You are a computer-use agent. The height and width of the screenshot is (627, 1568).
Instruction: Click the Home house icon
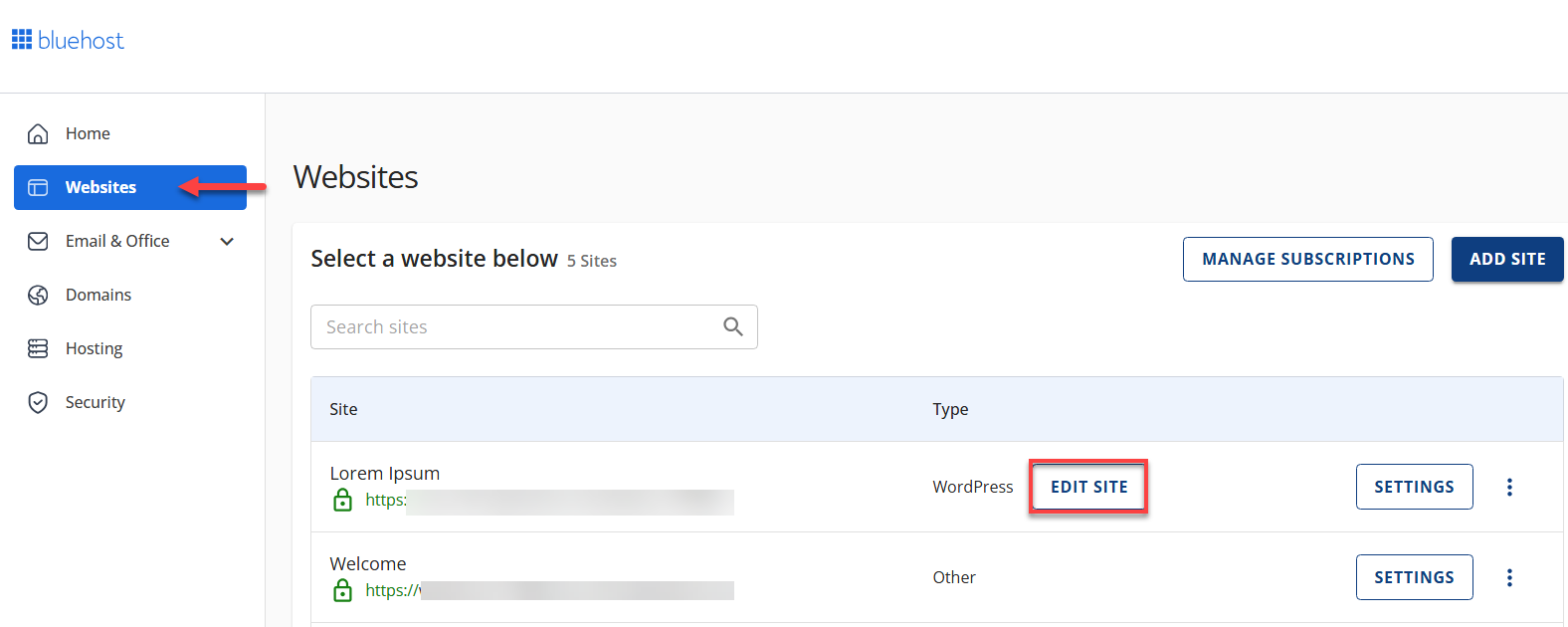click(x=38, y=133)
